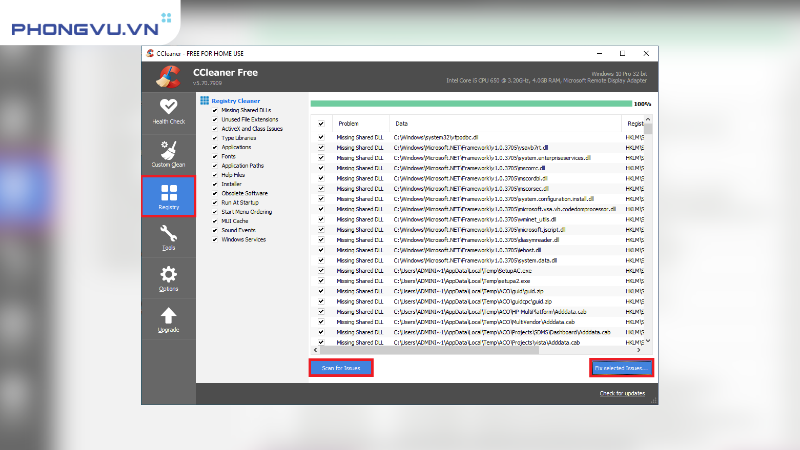The image size is (800, 450).
Task: Toggle Obsolete Software checkbox
Action: tap(215, 193)
